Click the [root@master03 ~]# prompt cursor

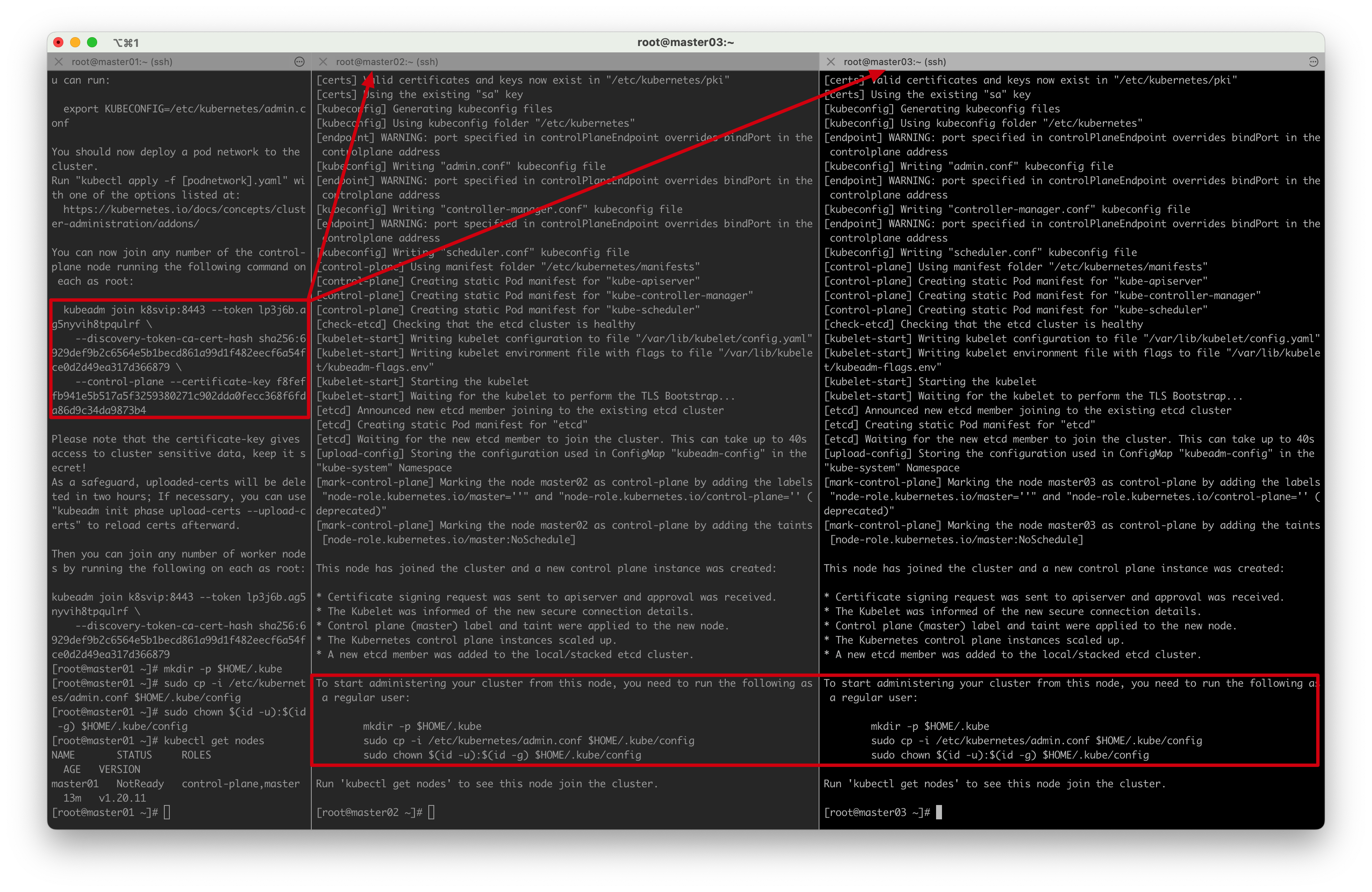tap(939, 812)
